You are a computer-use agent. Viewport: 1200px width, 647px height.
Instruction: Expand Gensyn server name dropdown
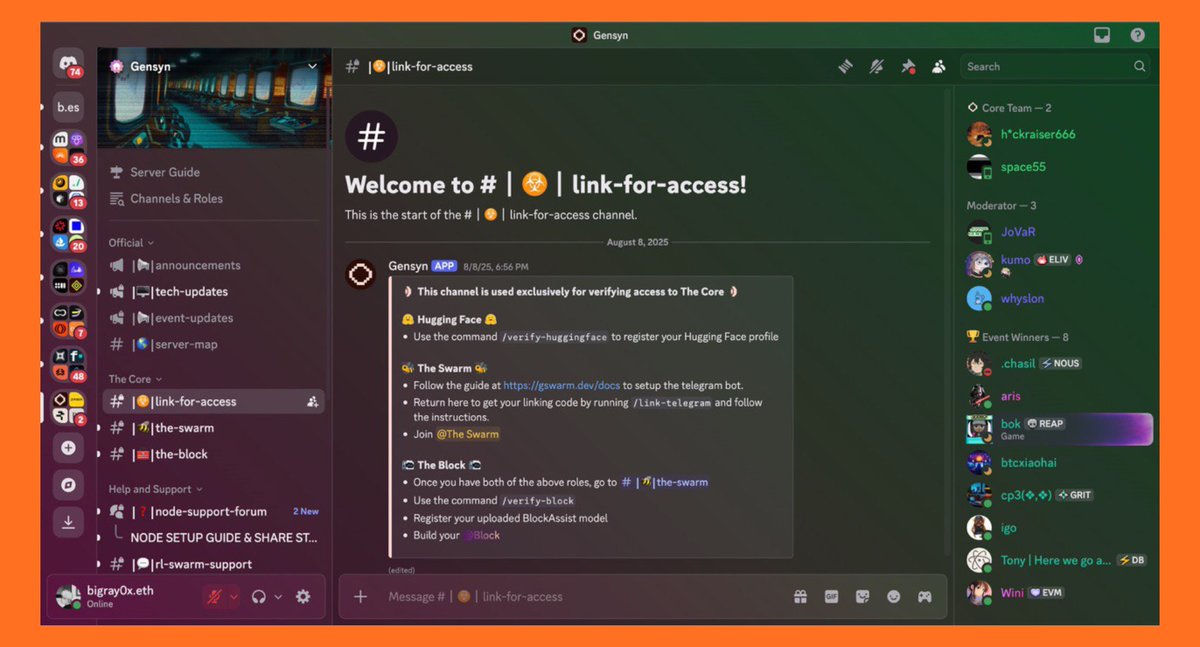coord(313,67)
